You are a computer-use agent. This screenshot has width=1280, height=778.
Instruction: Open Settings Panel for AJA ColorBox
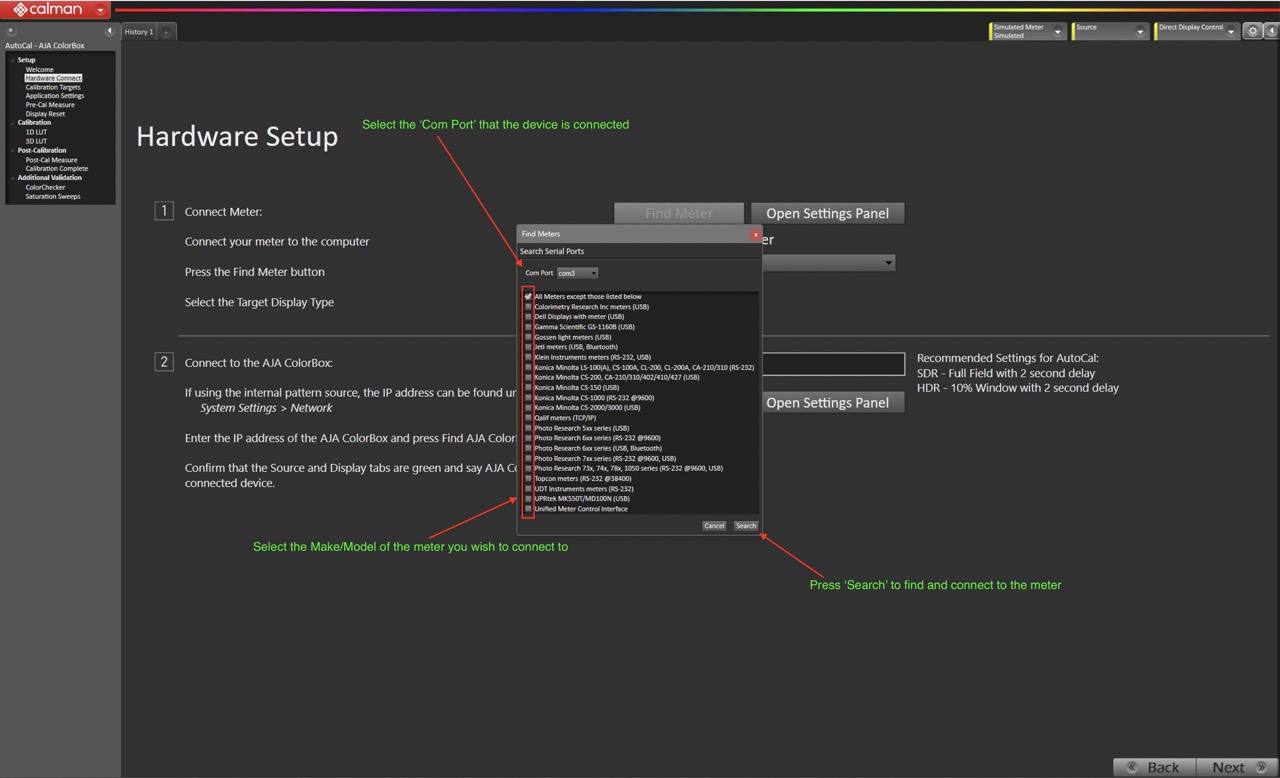tap(827, 402)
